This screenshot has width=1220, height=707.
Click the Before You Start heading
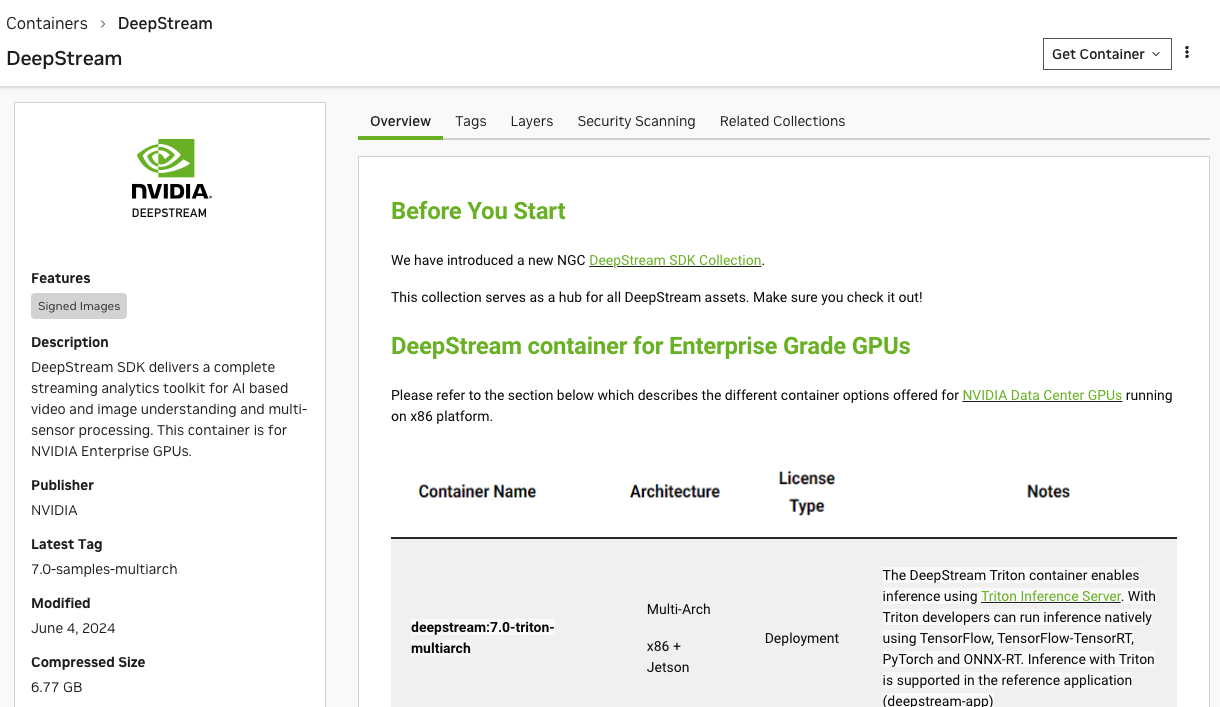478,211
